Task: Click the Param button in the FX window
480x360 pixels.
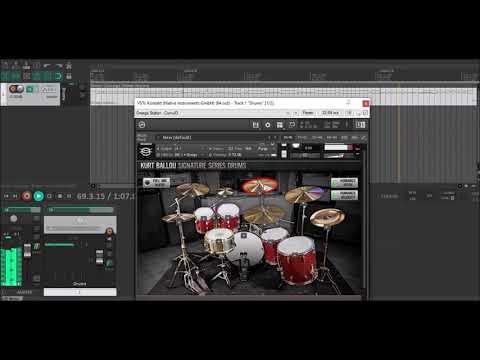Action: pos(308,113)
